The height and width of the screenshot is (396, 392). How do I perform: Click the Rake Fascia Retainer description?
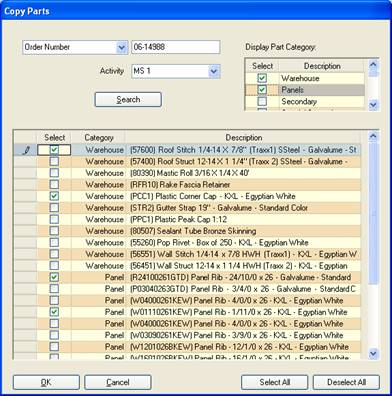[x=180, y=185]
